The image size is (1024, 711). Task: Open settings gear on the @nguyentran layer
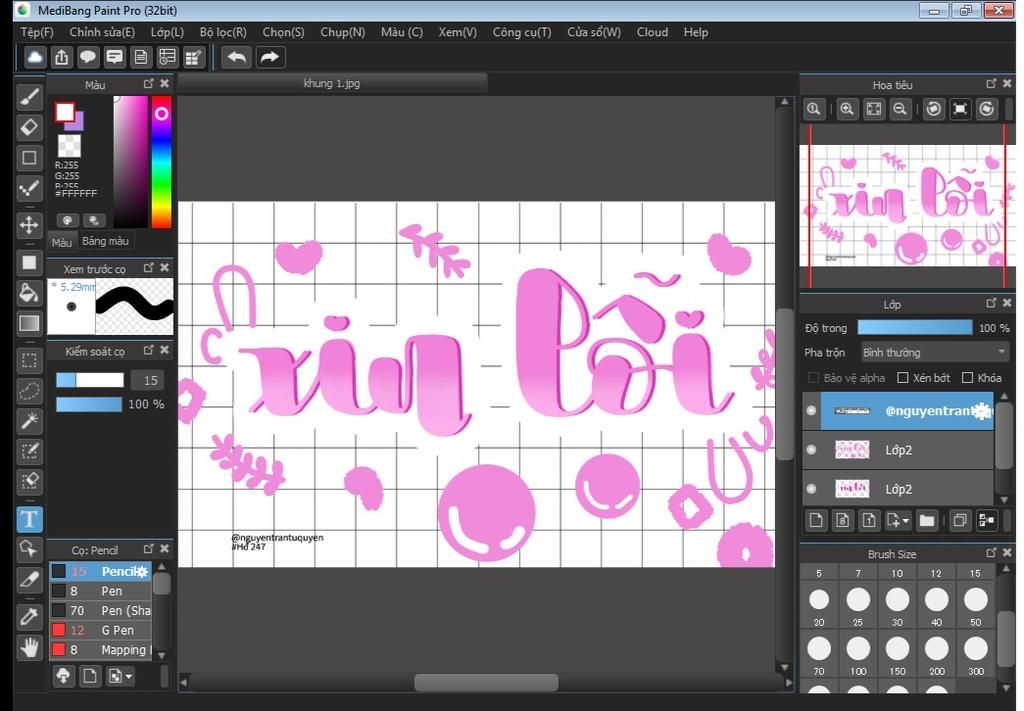(981, 411)
